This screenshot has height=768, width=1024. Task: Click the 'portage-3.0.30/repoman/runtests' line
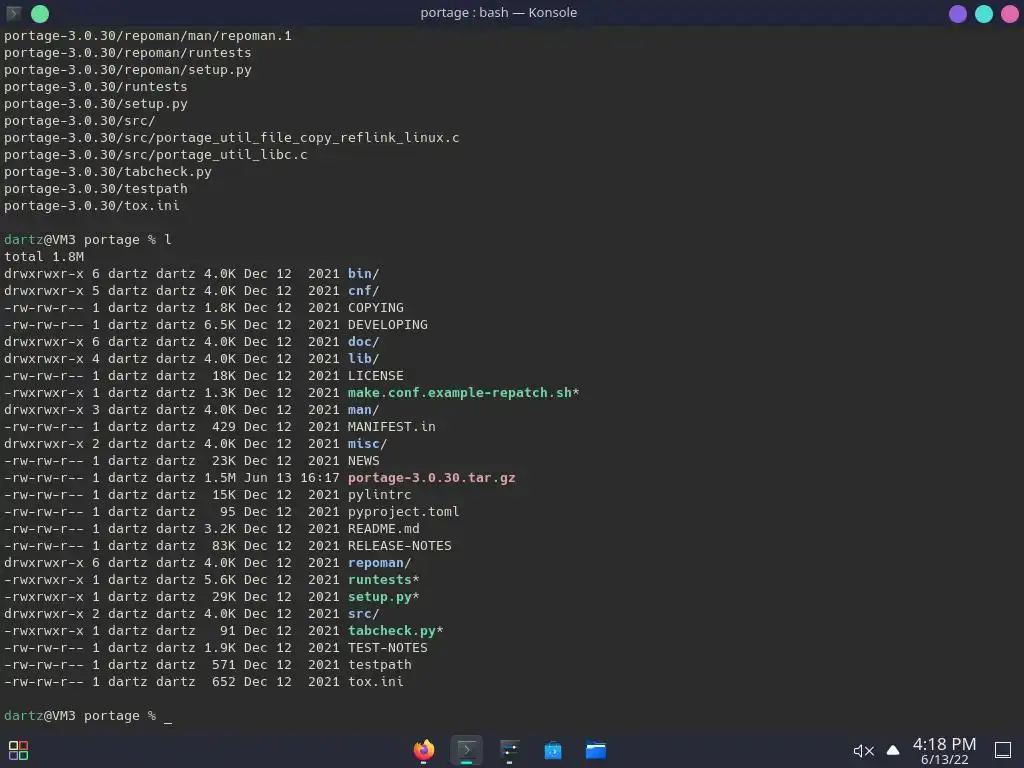(x=127, y=52)
